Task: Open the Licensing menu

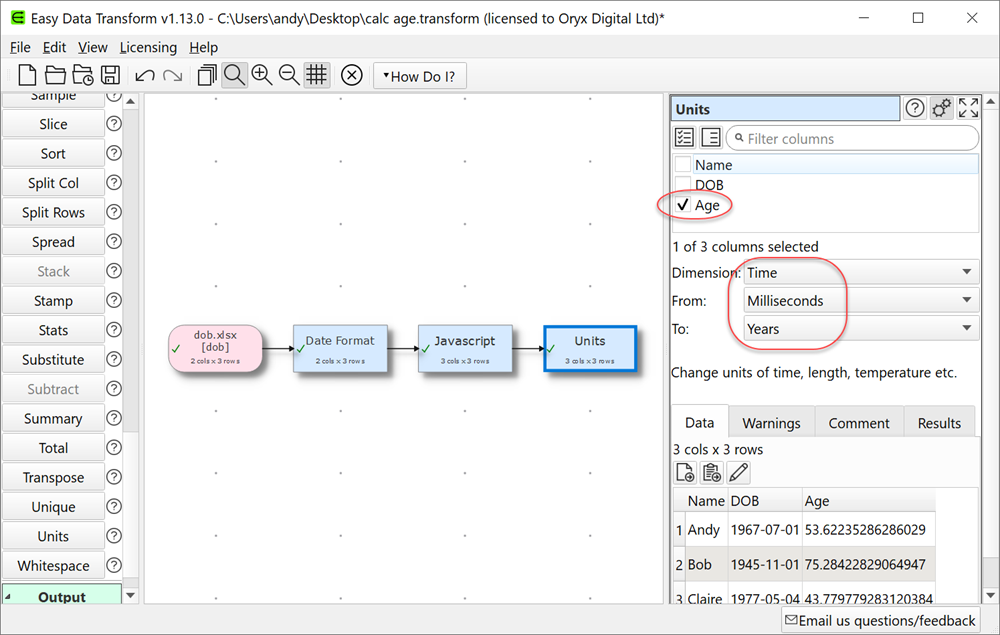Action: (x=148, y=47)
